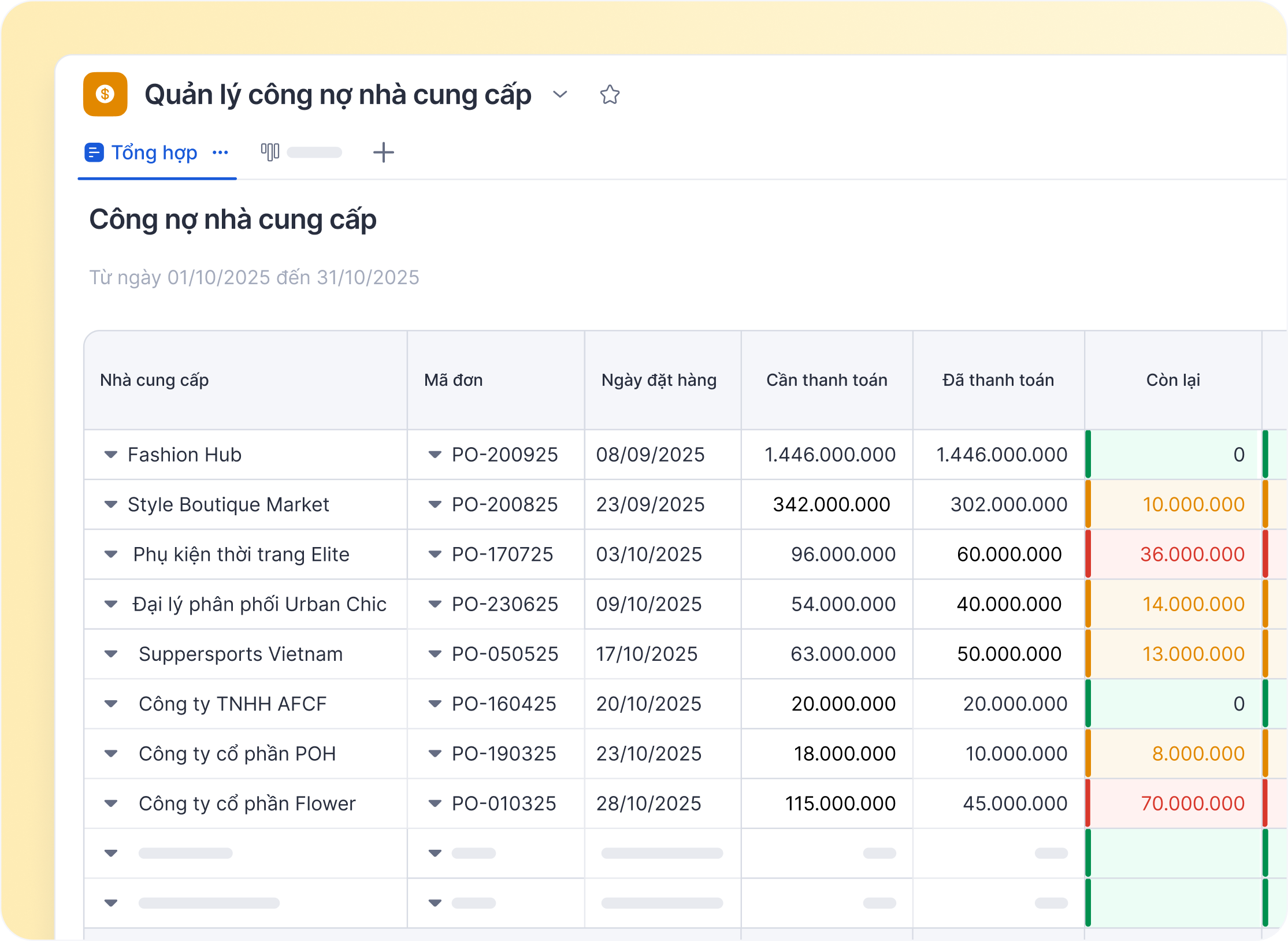
Task: Open Tổng hợp tab options menu
Action: pyautogui.click(x=220, y=153)
